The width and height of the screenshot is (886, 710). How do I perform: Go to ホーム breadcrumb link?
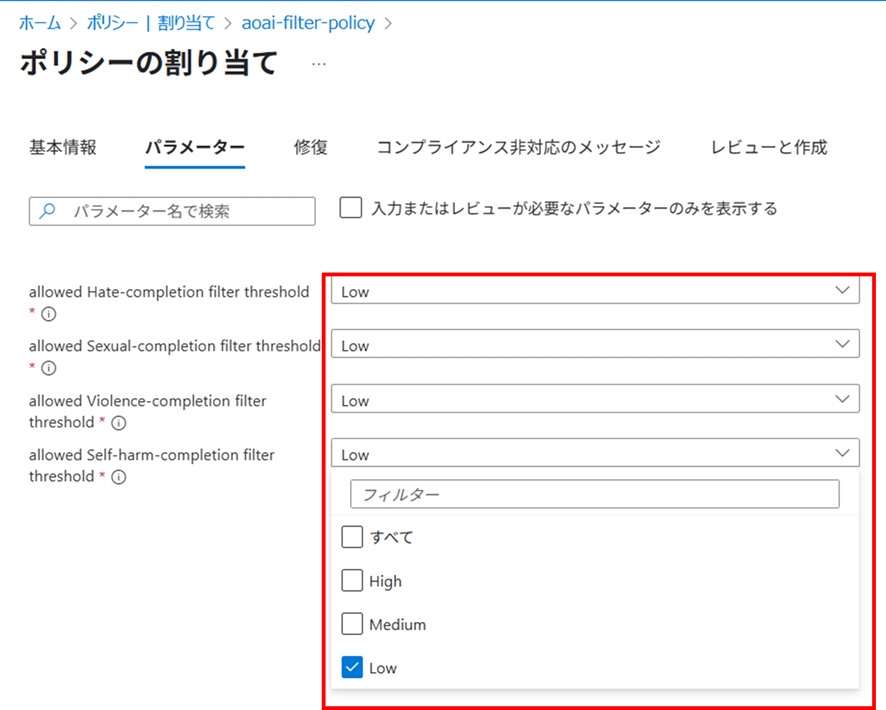click(40, 23)
